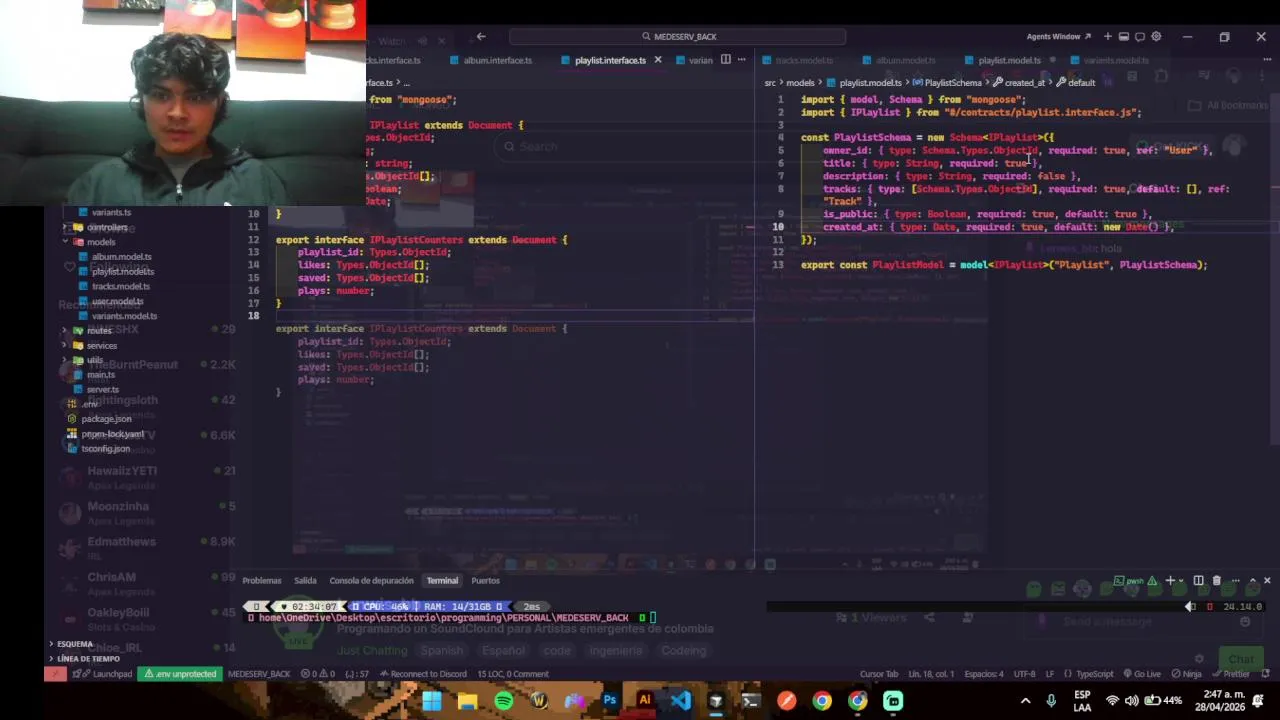Open the Puertos panel tab
Viewport: 1280px width, 720px height.
485,581
